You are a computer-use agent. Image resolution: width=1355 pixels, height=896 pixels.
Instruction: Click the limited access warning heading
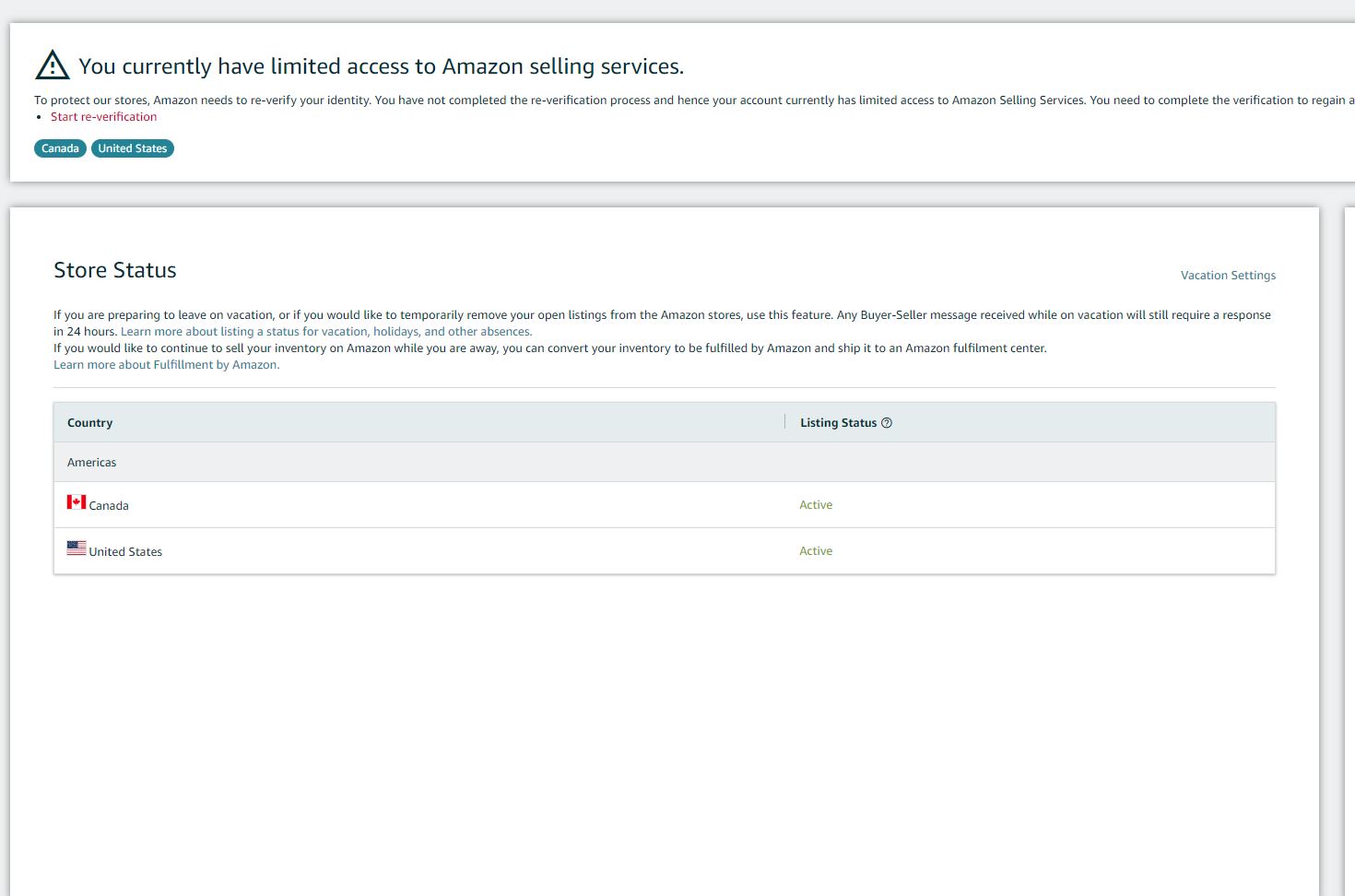pyautogui.click(x=382, y=66)
